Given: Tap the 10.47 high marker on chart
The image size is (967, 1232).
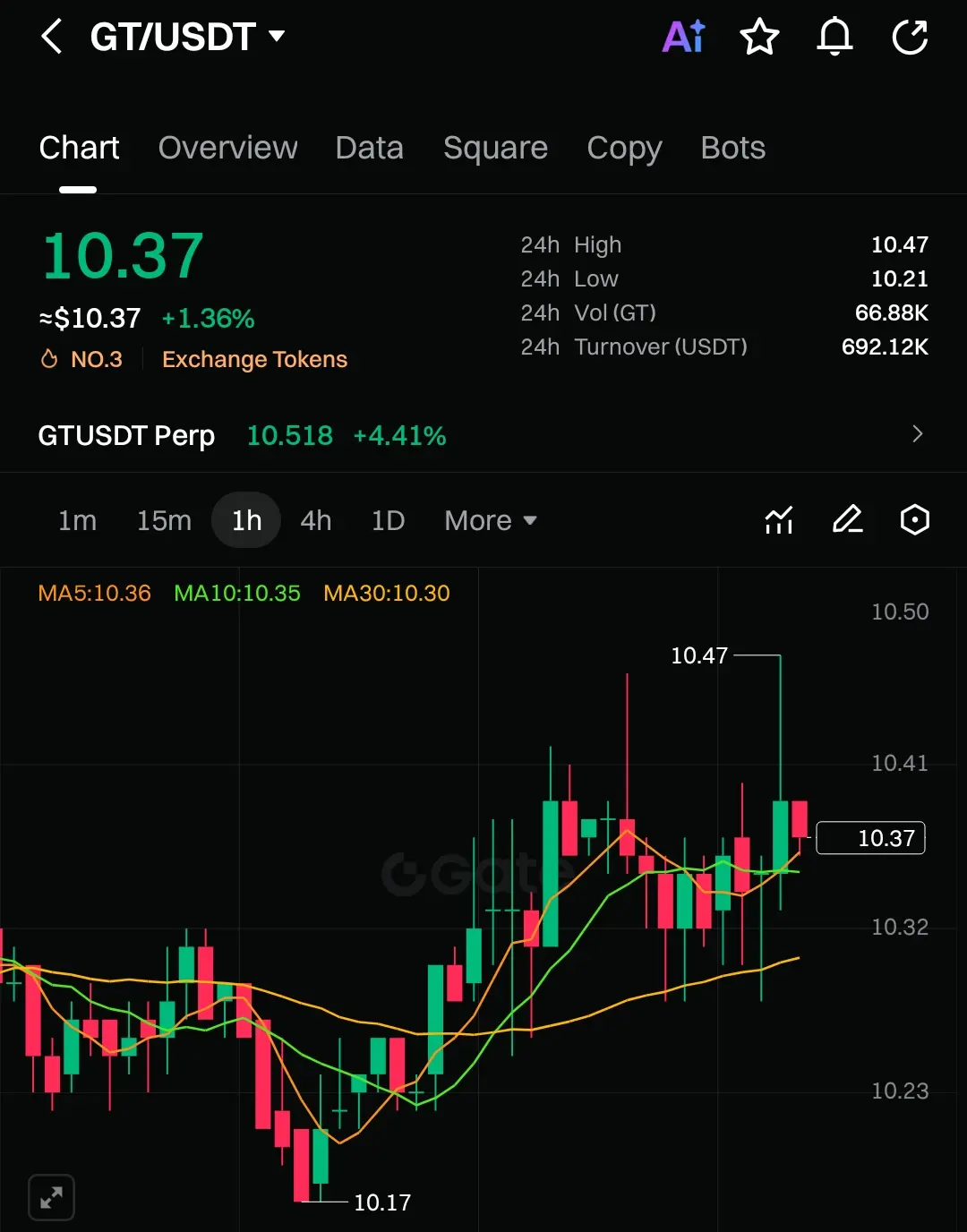Looking at the screenshot, I should coord(699,655).
